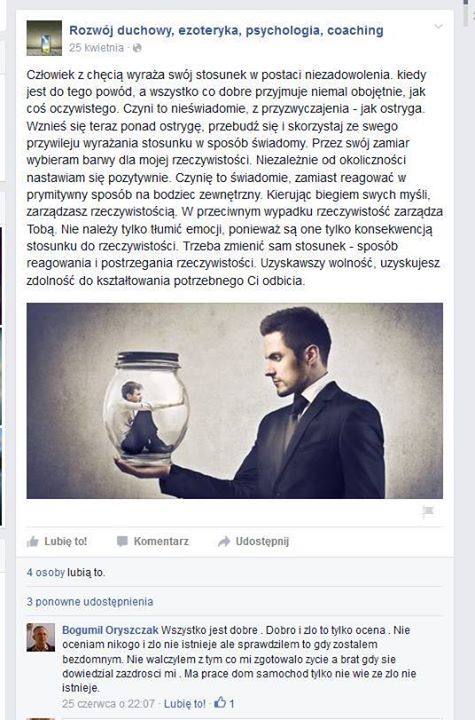475x720 pixels.
Task: Click the page profile picture thumbnail
Action: point(44,38)
